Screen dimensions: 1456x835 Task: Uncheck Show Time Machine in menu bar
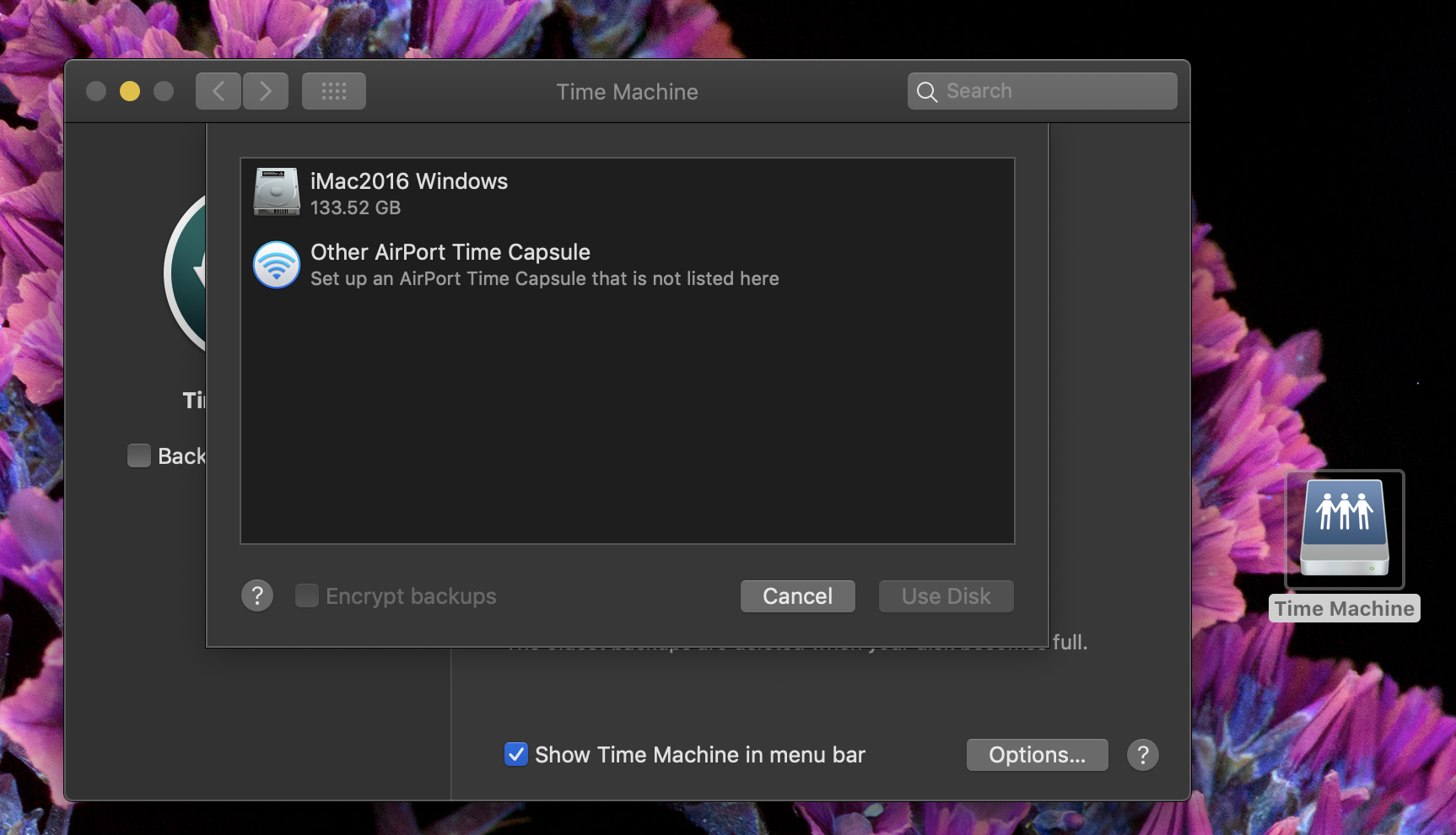point(516,754)
